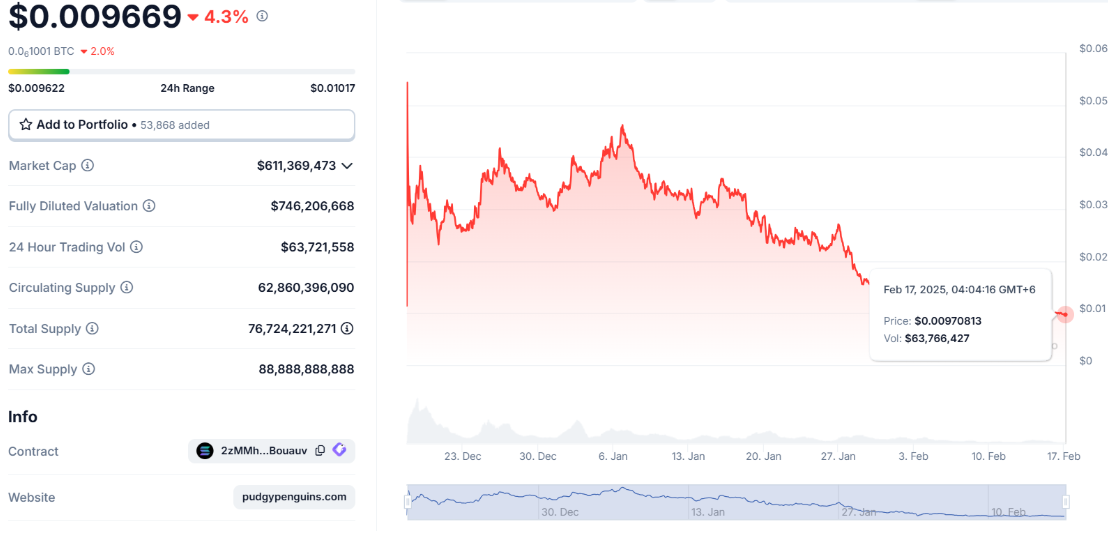The height and width of the screenshot is (535, 1108).
Task: Open the info icon beside the Total Supply label
Action: [x=93, y=329]
